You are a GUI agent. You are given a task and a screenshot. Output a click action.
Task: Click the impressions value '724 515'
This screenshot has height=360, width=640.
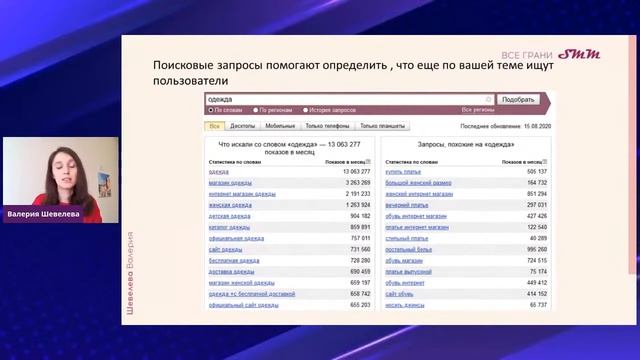click(537, 260)
